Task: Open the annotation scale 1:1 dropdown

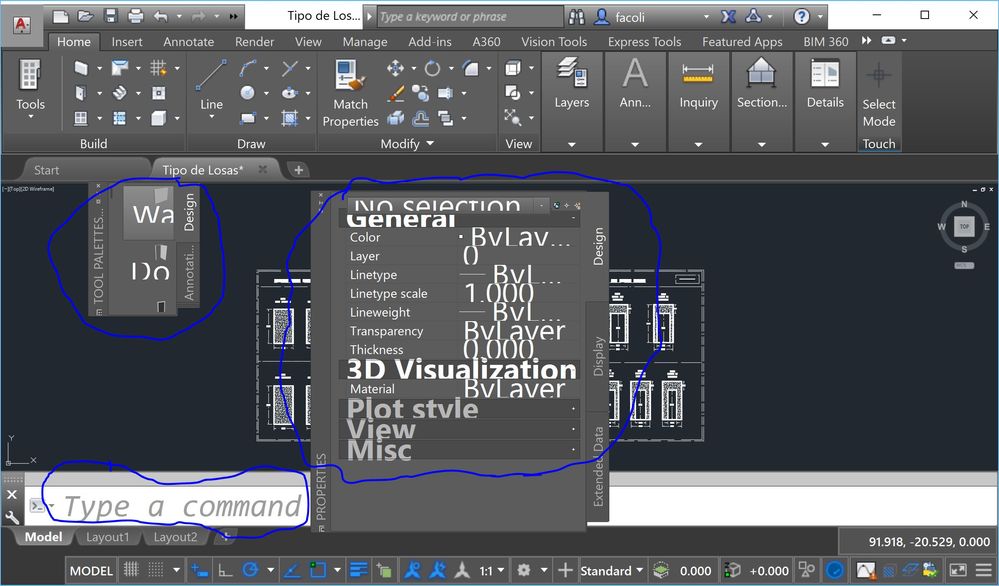Action: coord(492,571)
